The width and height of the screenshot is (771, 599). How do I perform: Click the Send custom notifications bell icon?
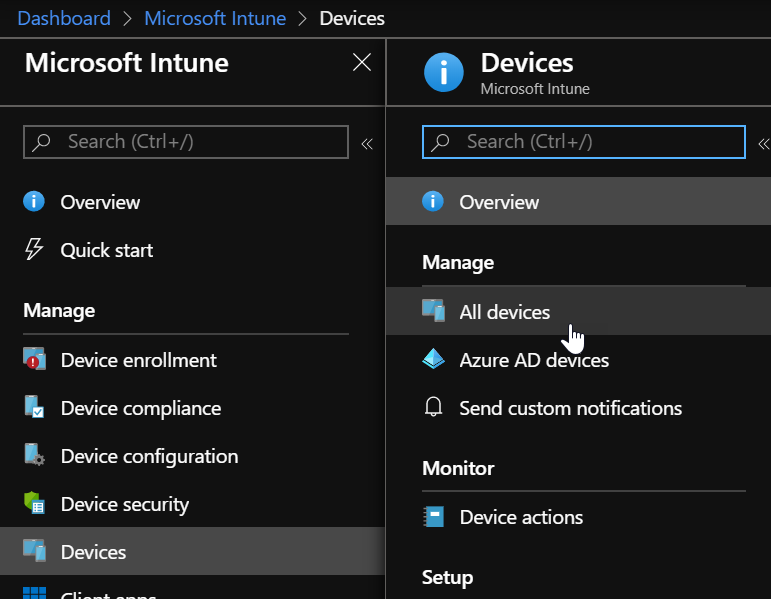pyautogui.click(x=433, y=408)
